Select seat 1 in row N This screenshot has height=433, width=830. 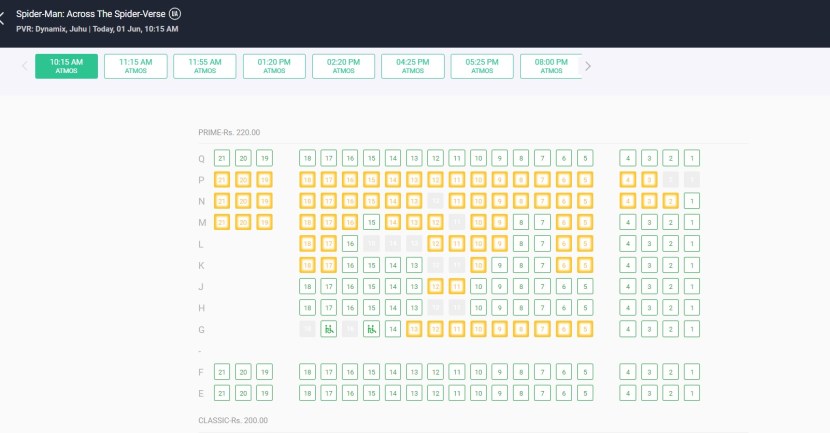pos(692,201)
